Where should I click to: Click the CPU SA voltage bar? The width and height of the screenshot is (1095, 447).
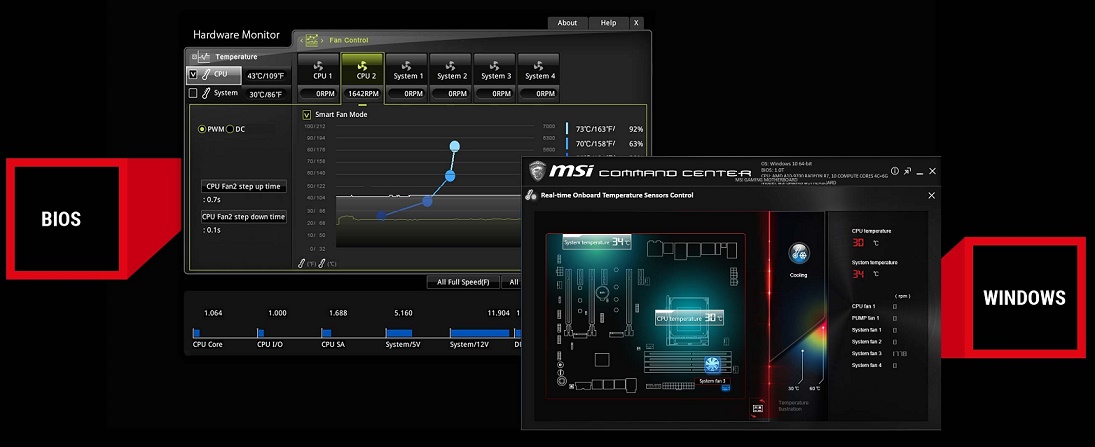326,333
